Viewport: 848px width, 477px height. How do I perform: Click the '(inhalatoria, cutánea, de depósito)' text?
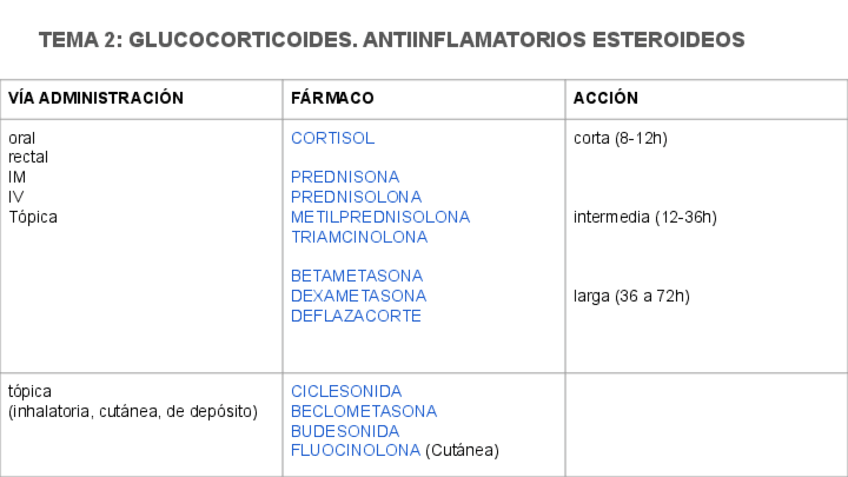pos(133,411)
